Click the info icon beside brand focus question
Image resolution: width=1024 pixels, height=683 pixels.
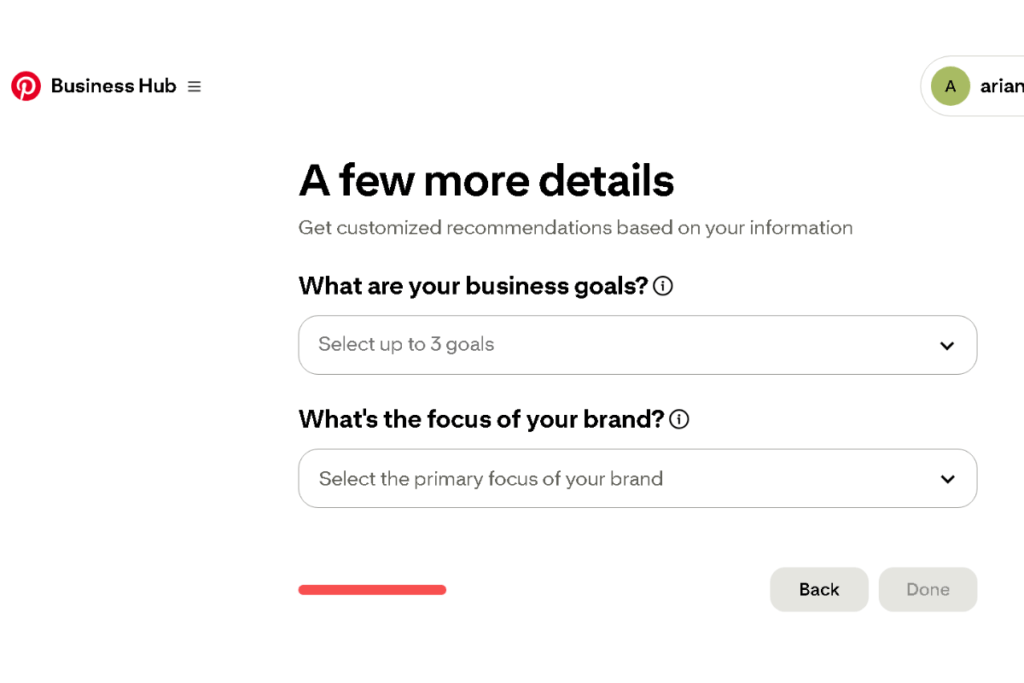click(678, 419)
